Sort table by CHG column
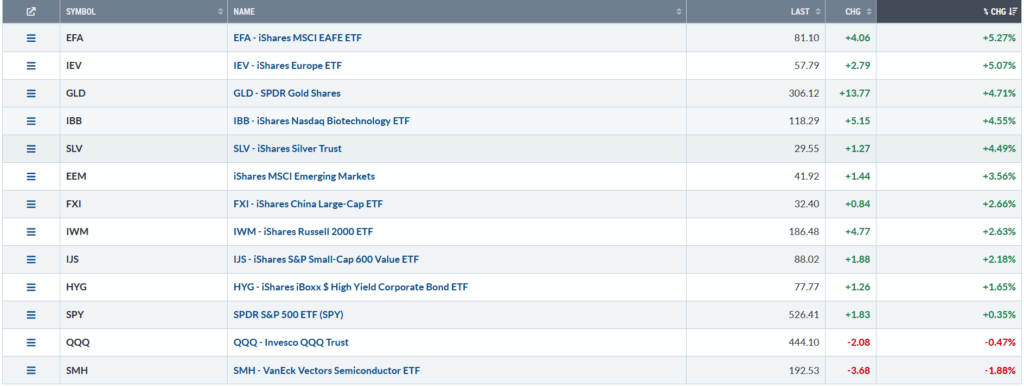1024x387 pixels. click(850, 12)
